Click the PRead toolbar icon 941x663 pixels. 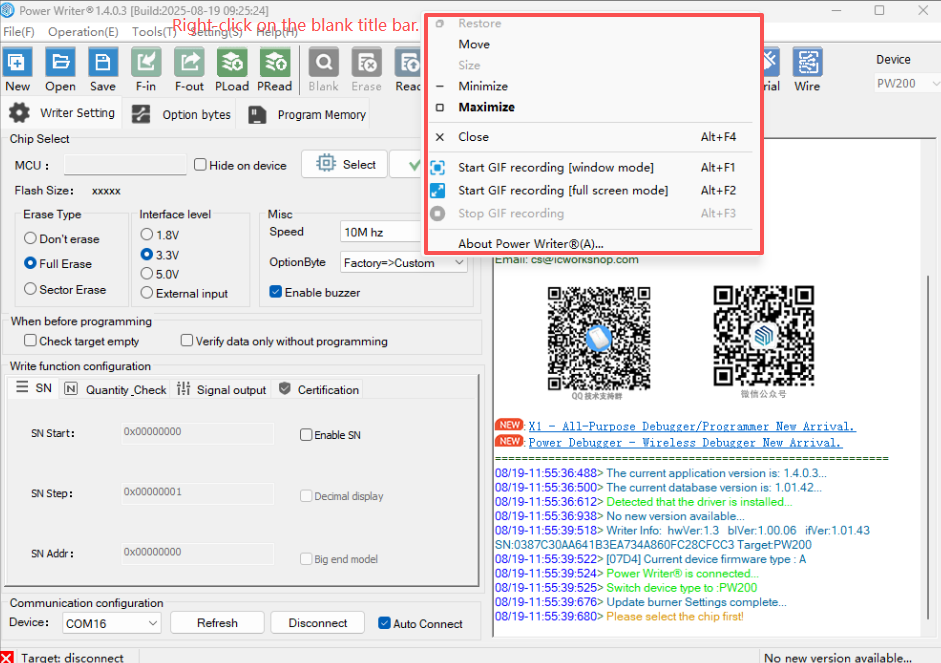pos(274,62)
